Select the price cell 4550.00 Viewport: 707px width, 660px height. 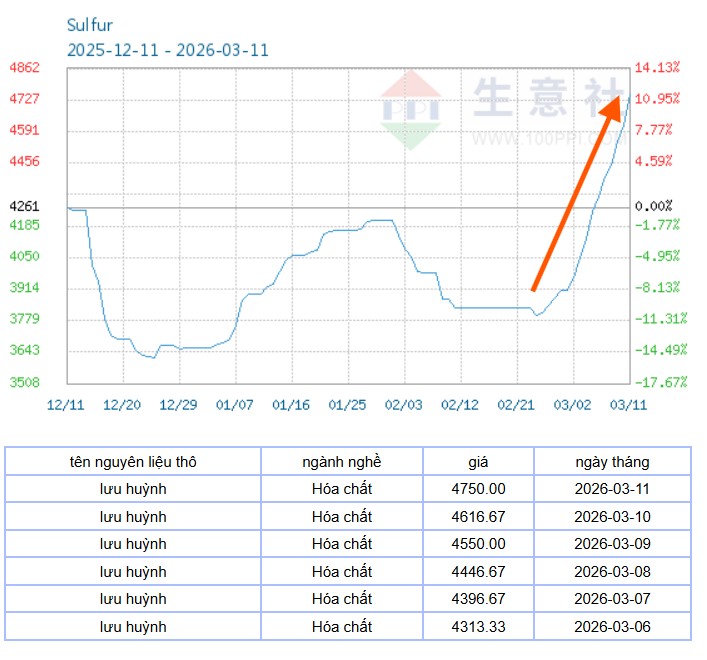pyautogui.click(x=478, y=544)
